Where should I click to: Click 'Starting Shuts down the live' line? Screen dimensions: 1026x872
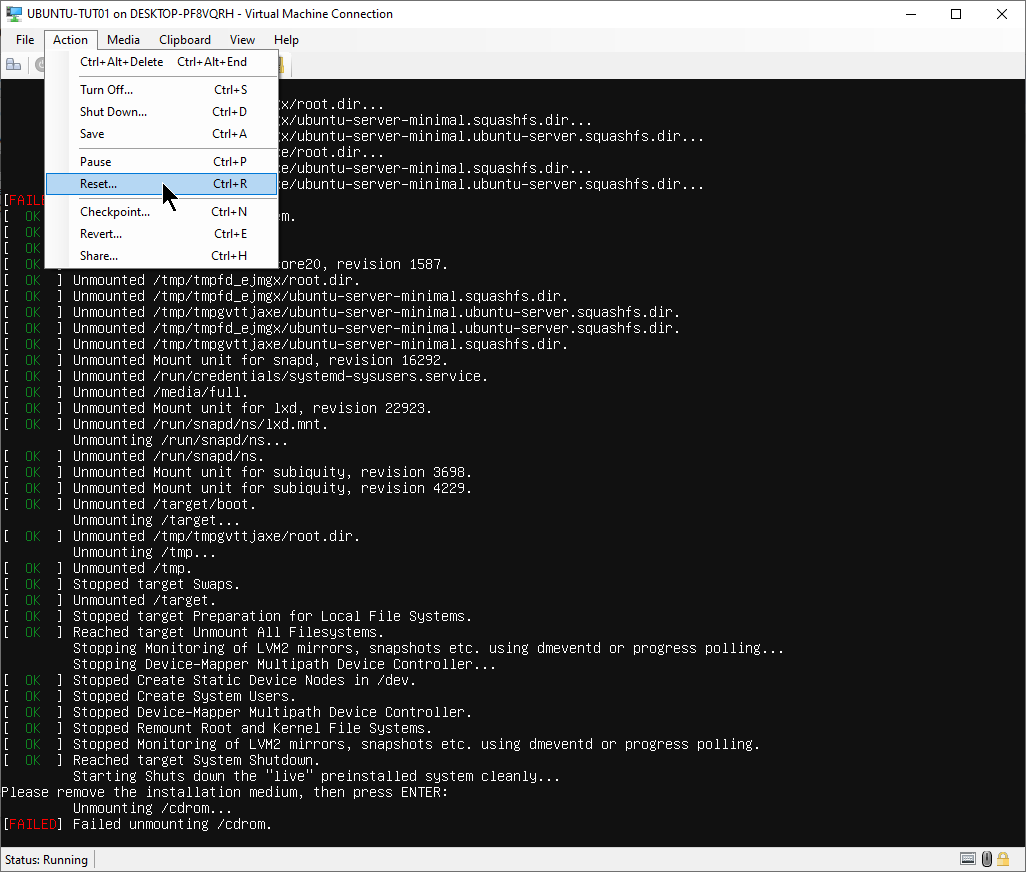pyautogui.click(x=317, y=776)
